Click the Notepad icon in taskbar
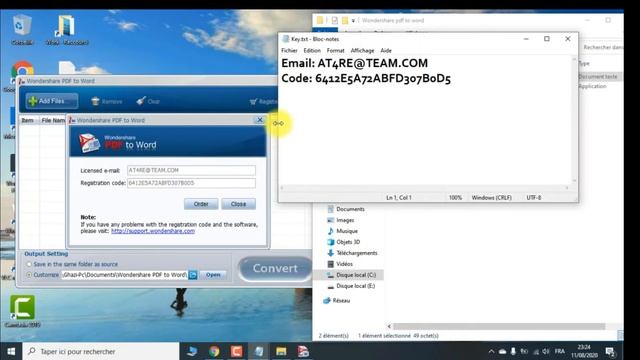Screen dimensions: 640x360 [x=259, y=351]
